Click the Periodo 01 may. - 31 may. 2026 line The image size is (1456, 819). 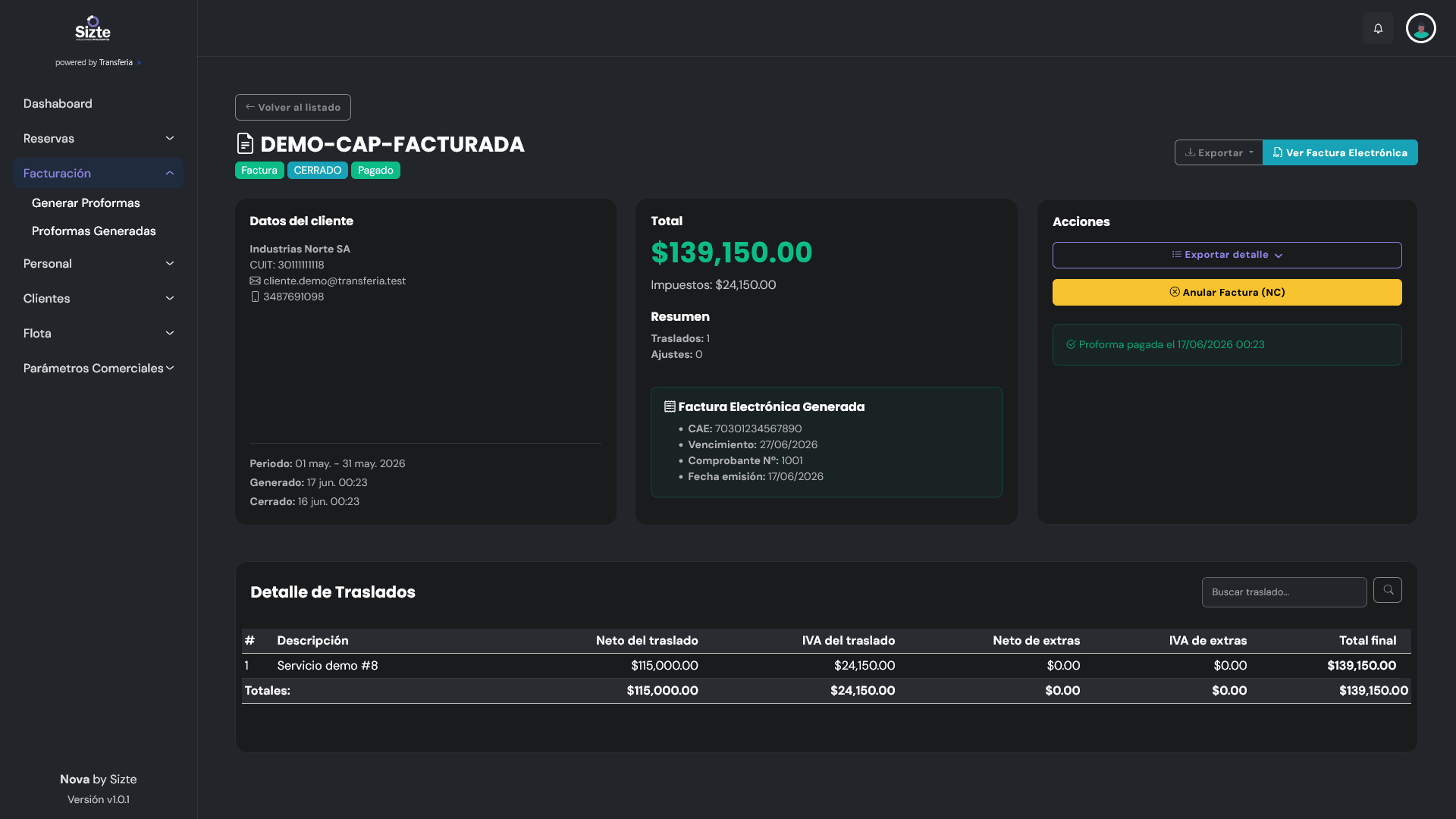tap(327, 463)
